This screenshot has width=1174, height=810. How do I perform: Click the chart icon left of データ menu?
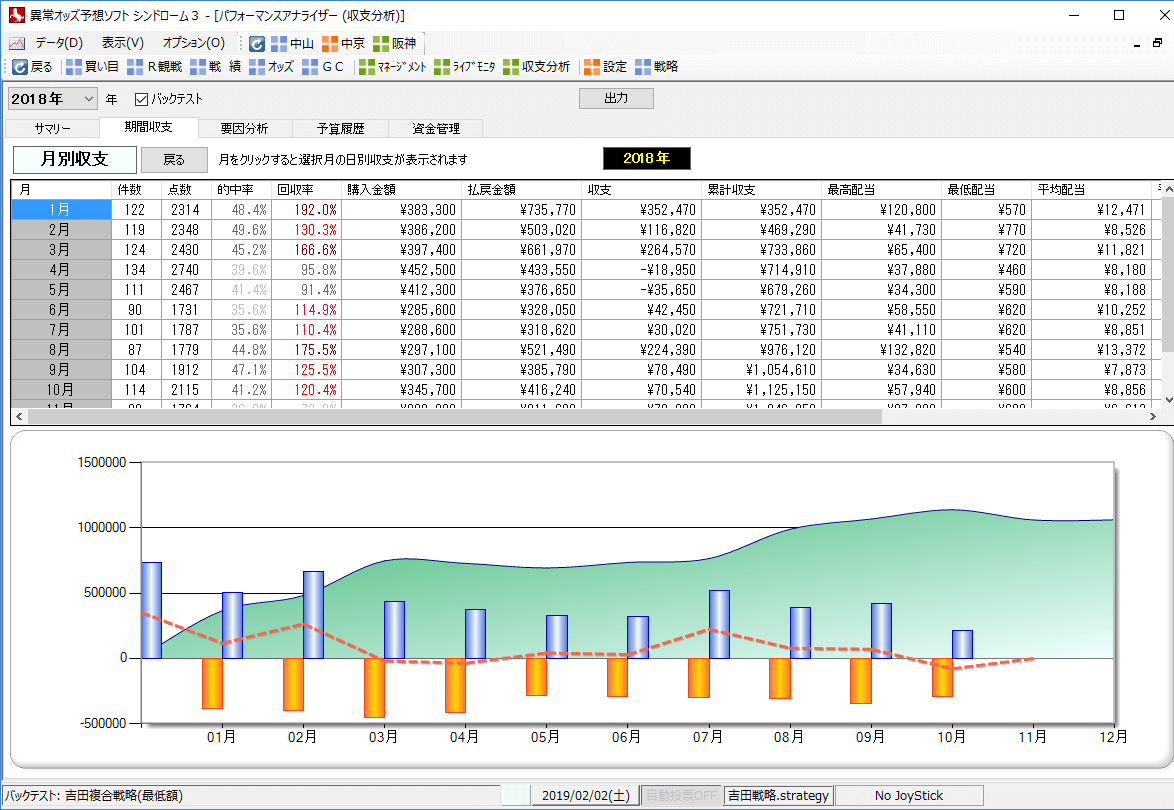click(16, 43)
